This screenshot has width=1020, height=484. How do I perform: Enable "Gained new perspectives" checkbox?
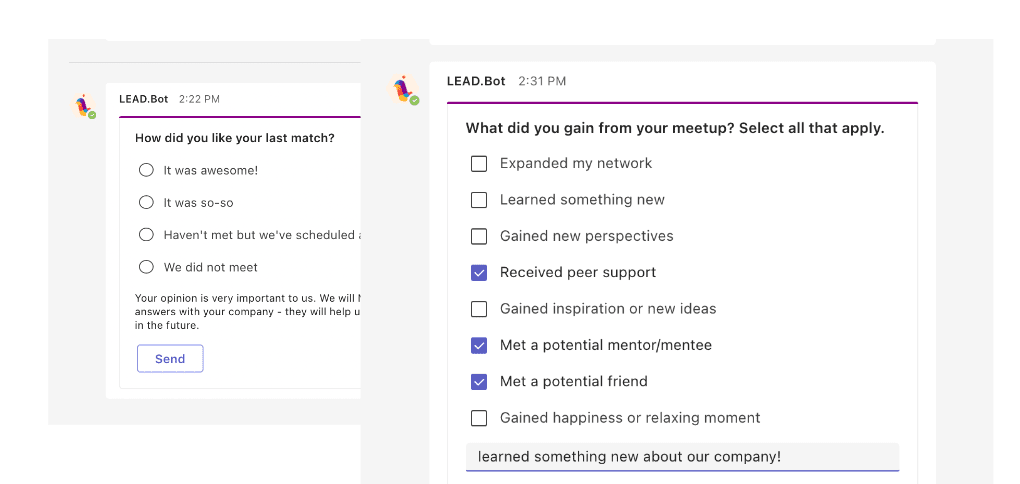pos(479,236)
